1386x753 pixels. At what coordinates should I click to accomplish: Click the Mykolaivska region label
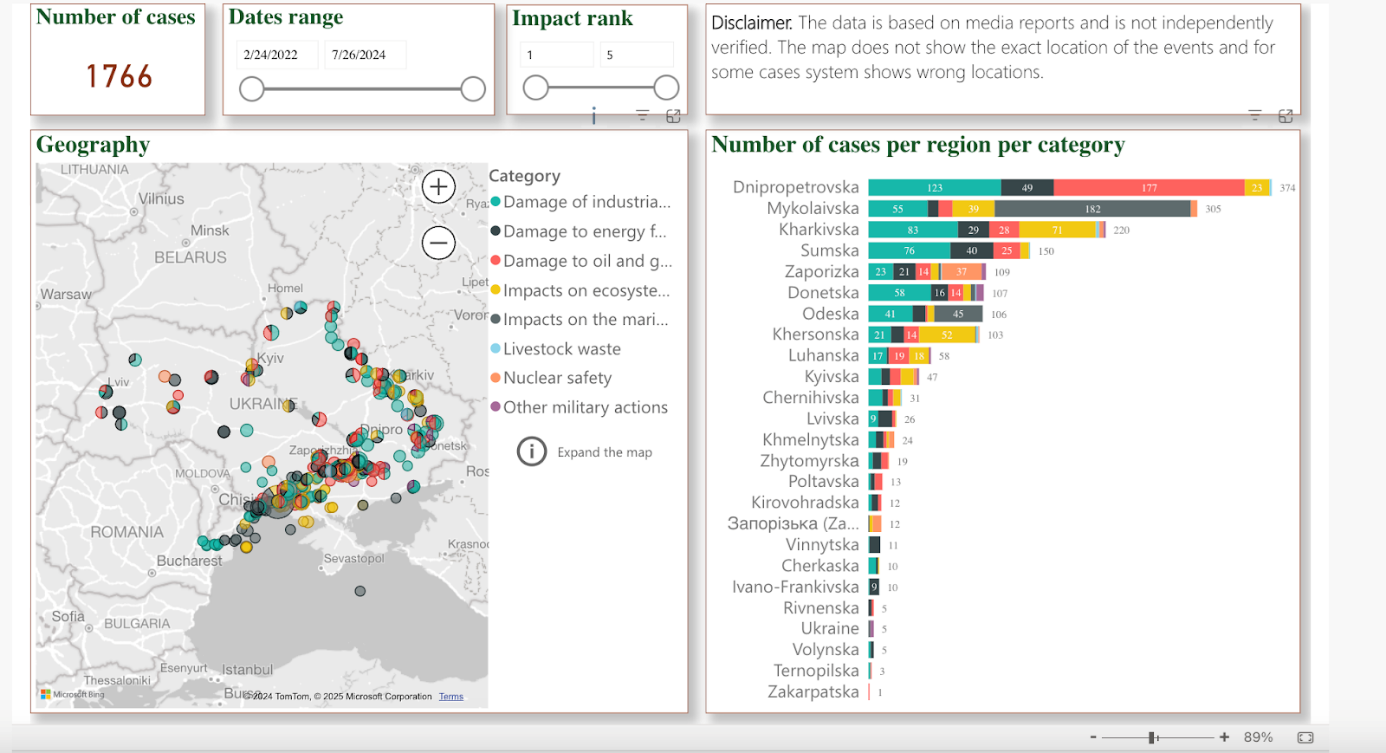[813, 208]
